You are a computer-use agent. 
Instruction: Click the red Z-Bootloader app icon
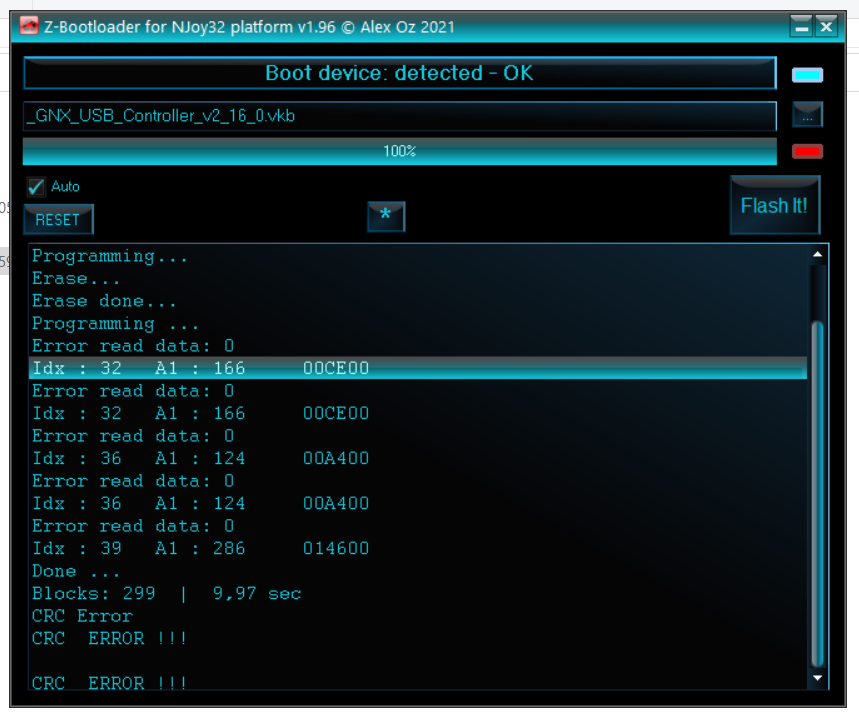pyautogui.click(x=29, y=26)
